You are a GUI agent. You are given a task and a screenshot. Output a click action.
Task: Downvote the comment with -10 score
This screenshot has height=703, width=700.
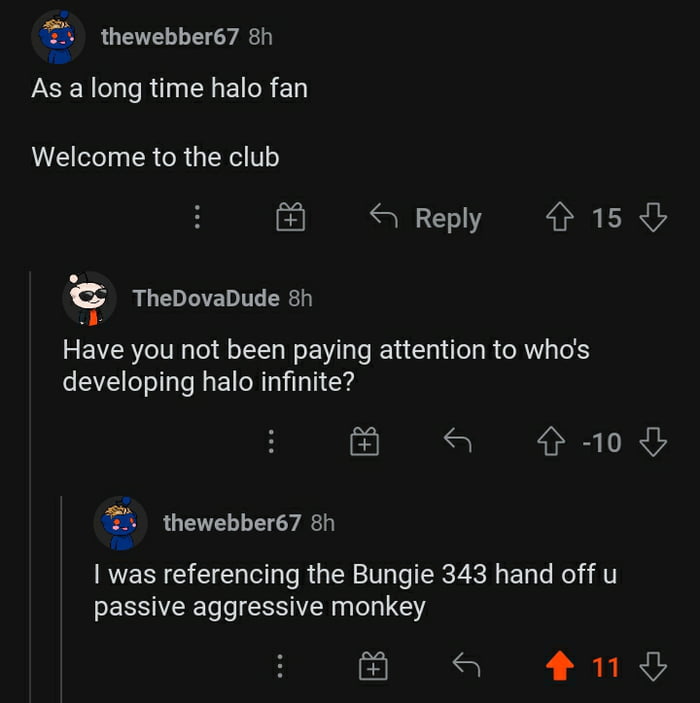tap(653, 442)
